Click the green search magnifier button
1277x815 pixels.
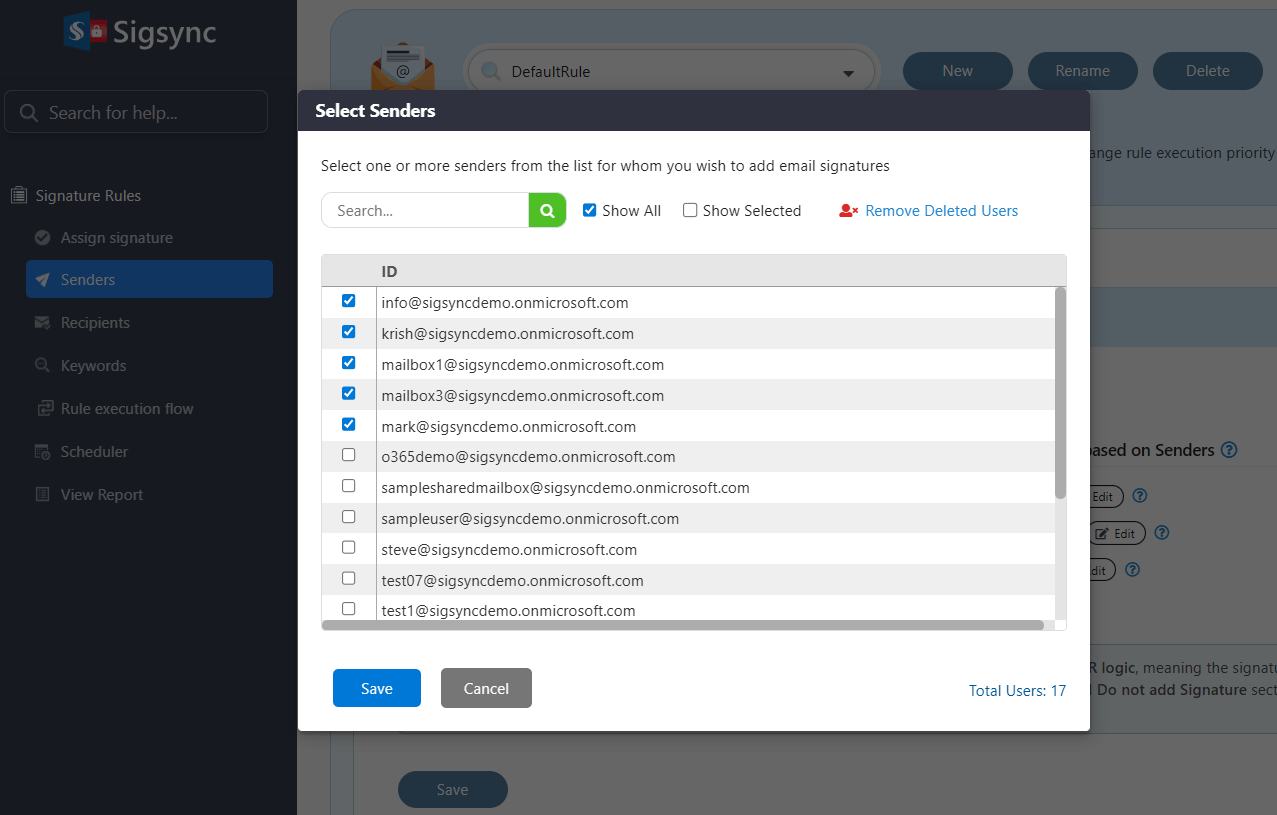[x=547, y=211]
